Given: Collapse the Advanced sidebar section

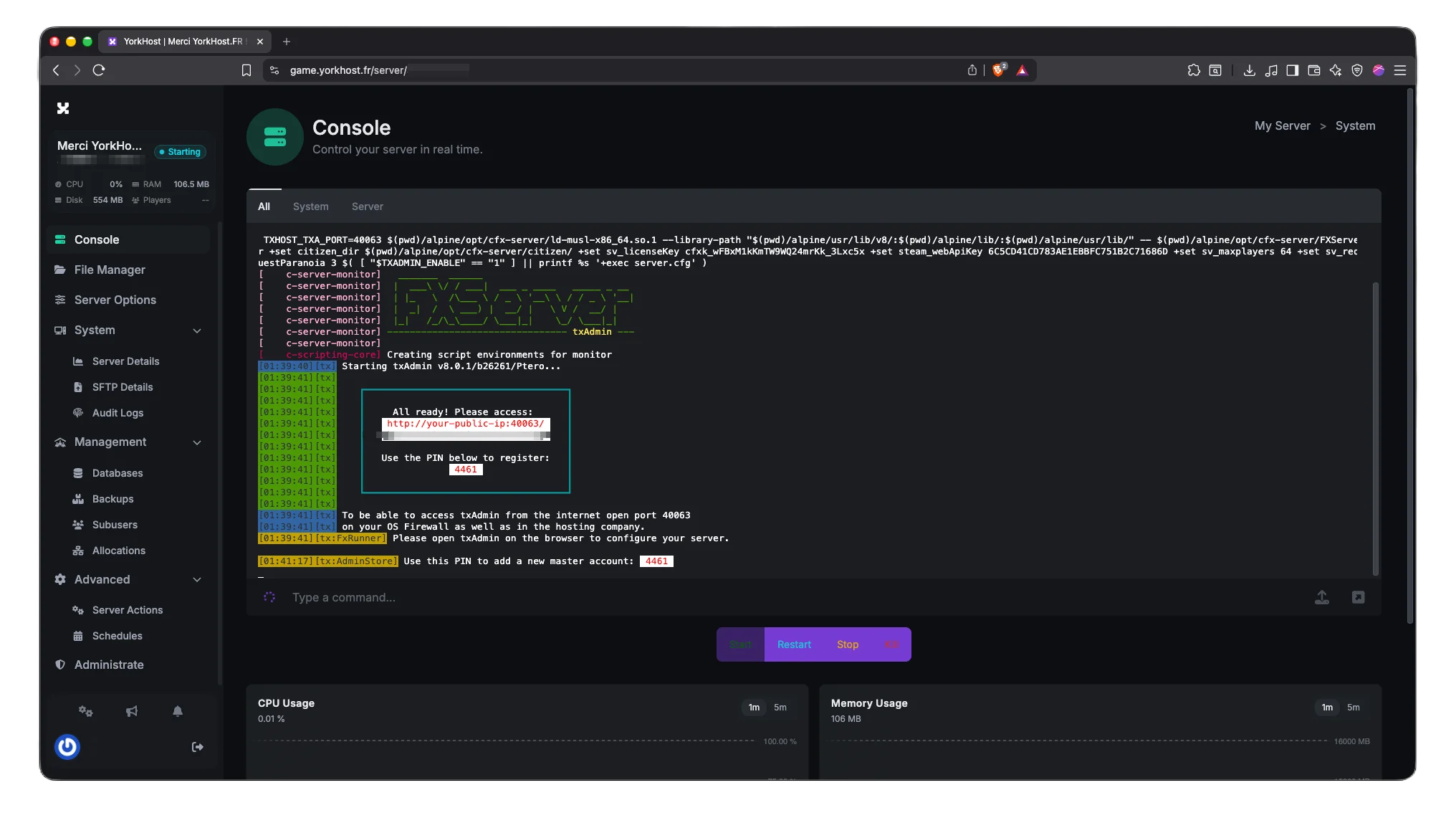Looking at the screenshot, I should pos(197,580).
